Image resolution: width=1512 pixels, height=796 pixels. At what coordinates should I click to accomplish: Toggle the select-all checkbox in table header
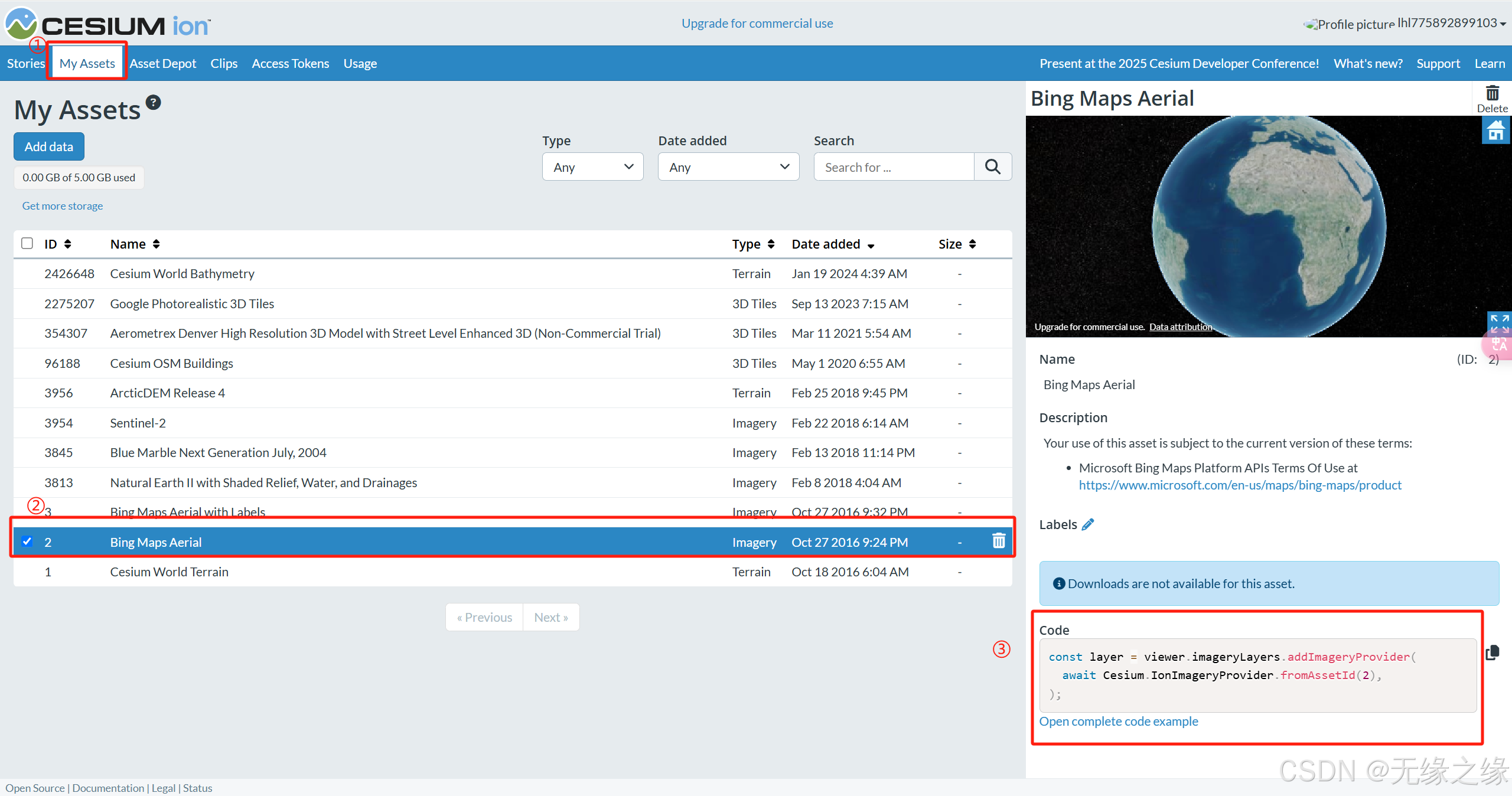point(27,243)
